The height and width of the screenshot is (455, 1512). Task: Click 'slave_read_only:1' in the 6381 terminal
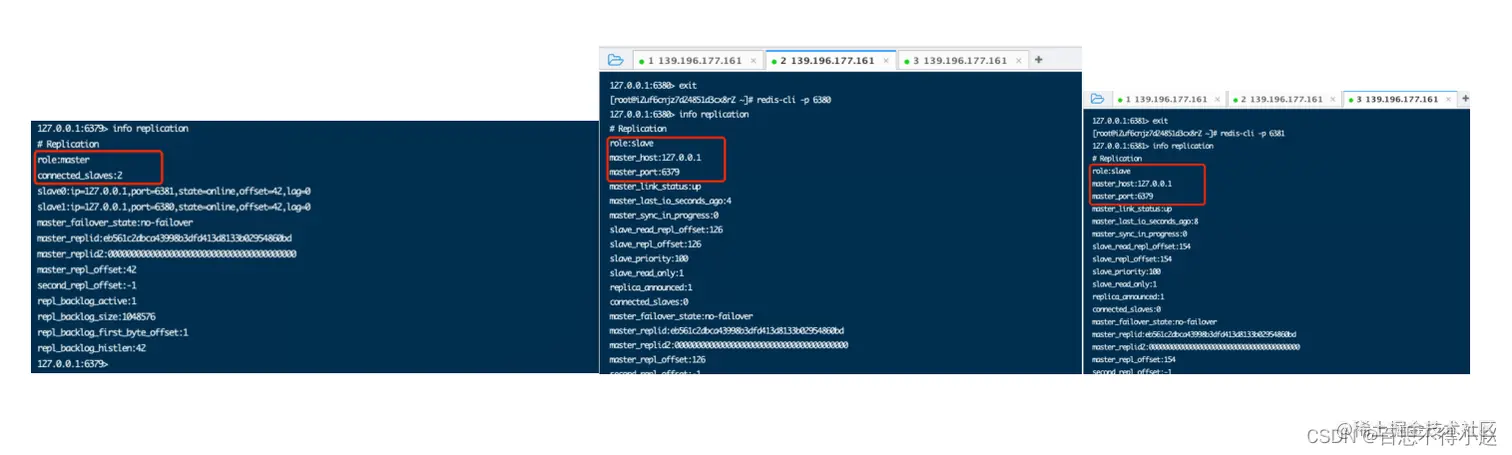pos(1126,284)
